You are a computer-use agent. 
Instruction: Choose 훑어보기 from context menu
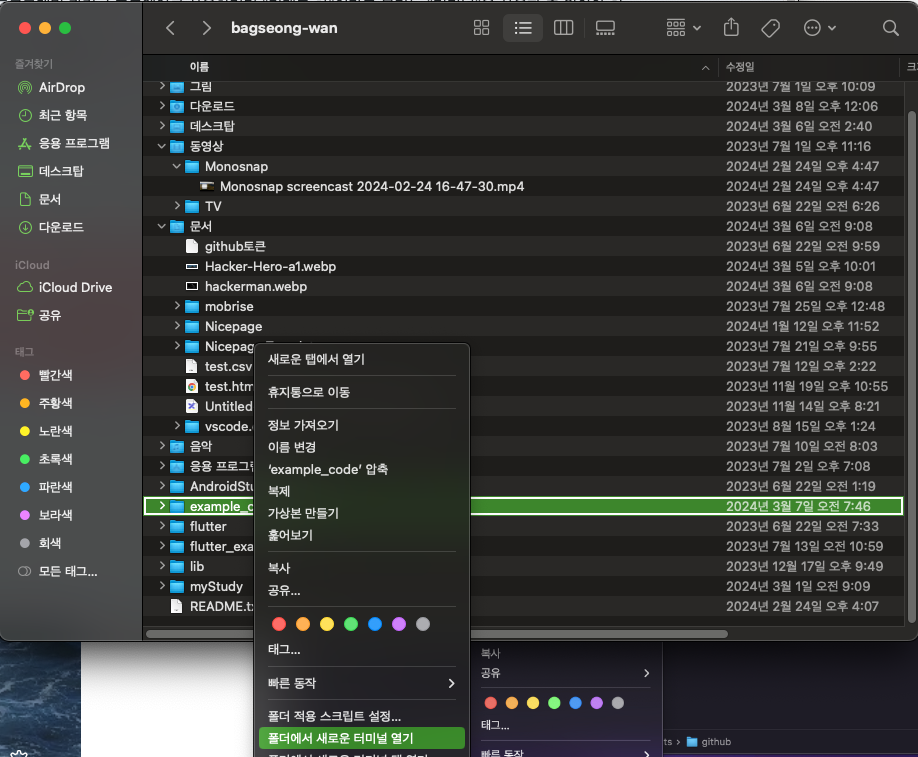coord(362,536)
